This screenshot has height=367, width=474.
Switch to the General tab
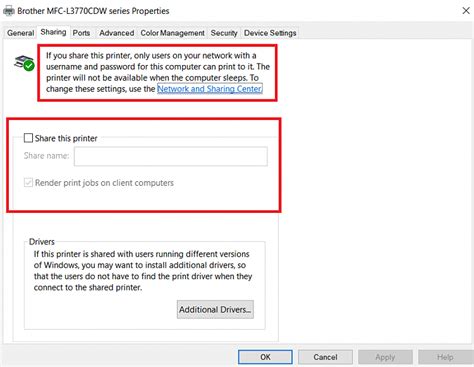tap(20, 33)
